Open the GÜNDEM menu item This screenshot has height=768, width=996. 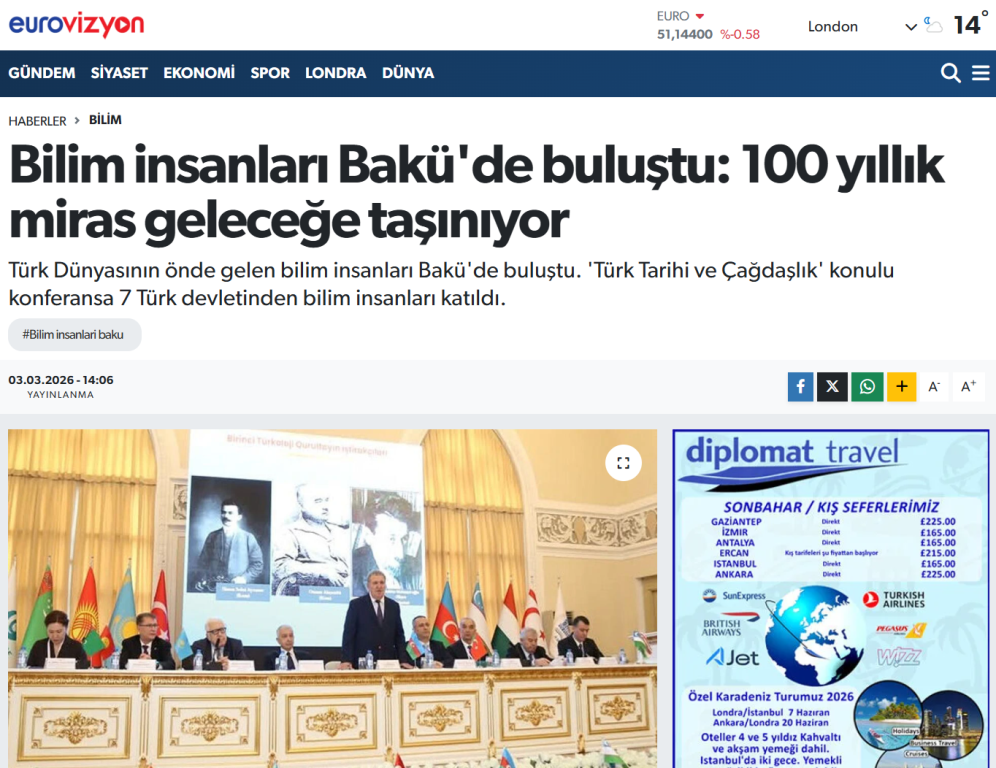[42, 73]
